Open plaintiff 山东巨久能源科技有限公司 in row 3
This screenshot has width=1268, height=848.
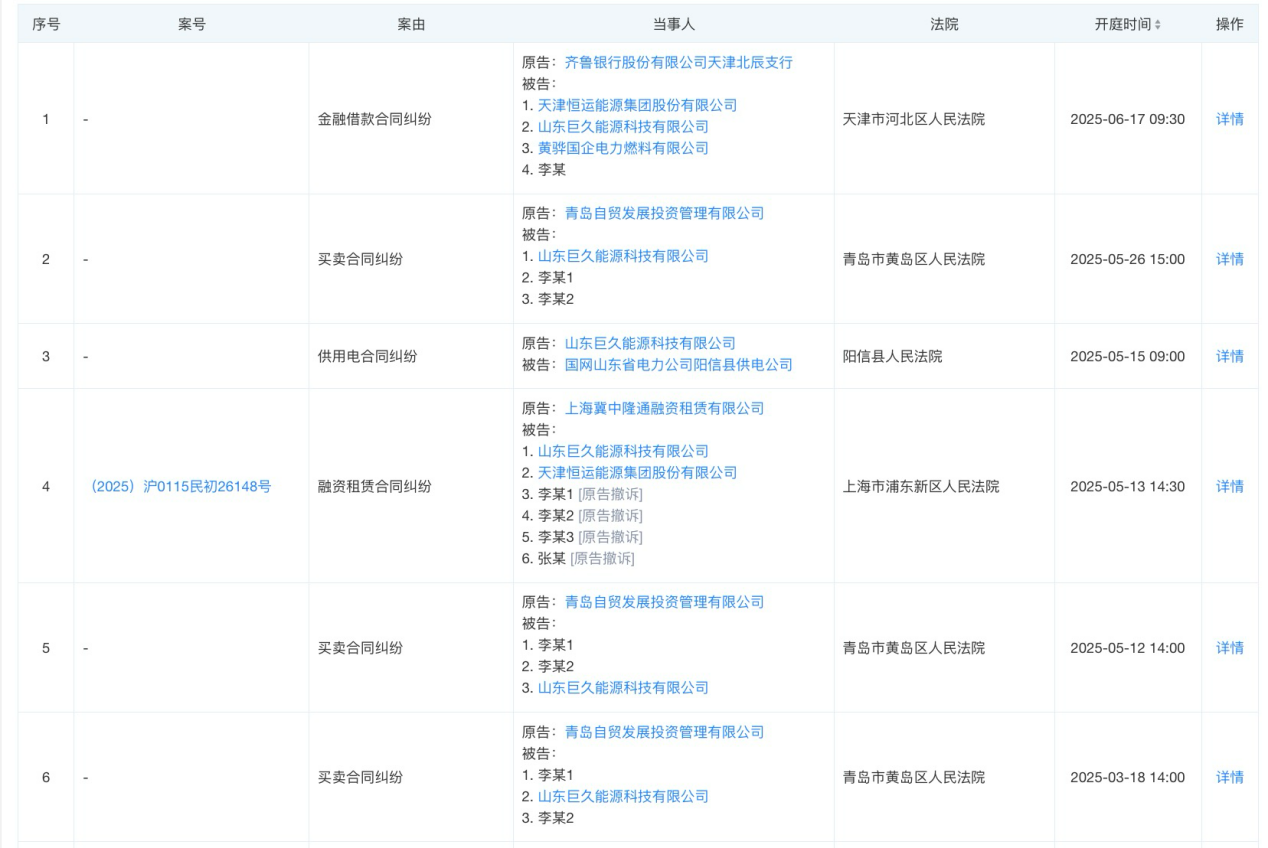(650, 343)
